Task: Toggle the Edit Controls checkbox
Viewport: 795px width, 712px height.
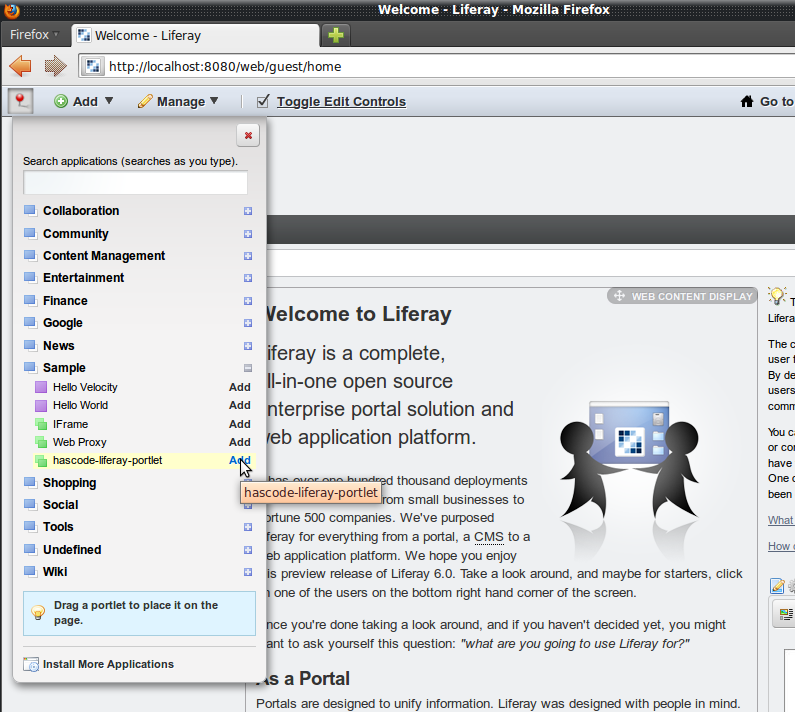Action: tap(263, 101)
